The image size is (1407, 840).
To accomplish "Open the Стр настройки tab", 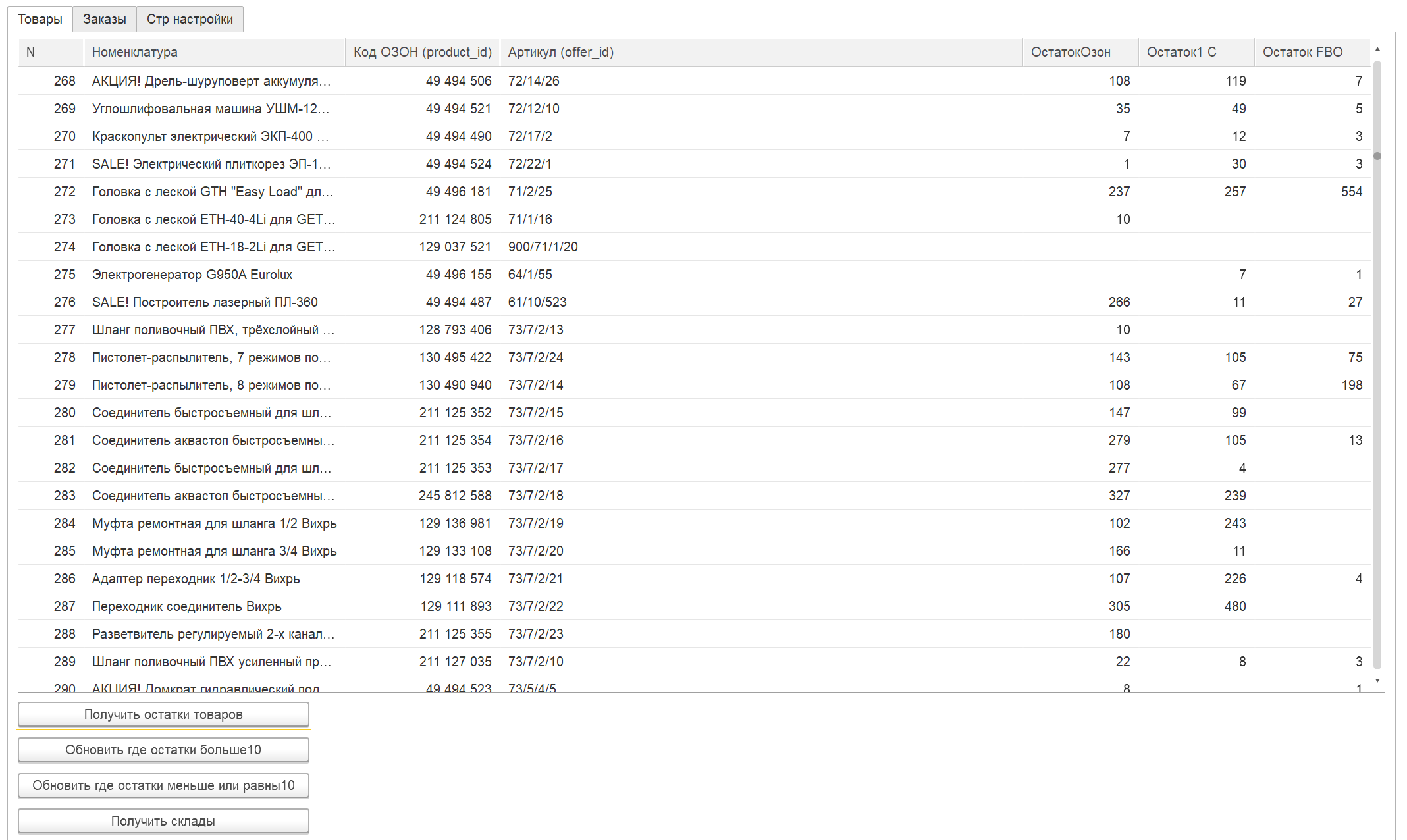I will pyautogui.click(x=190, y=19).
